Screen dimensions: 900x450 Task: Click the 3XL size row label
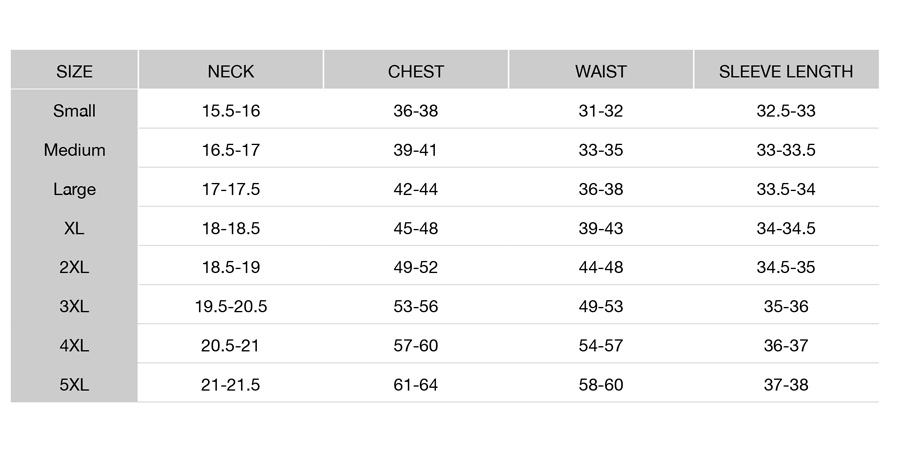pos(74,307)
